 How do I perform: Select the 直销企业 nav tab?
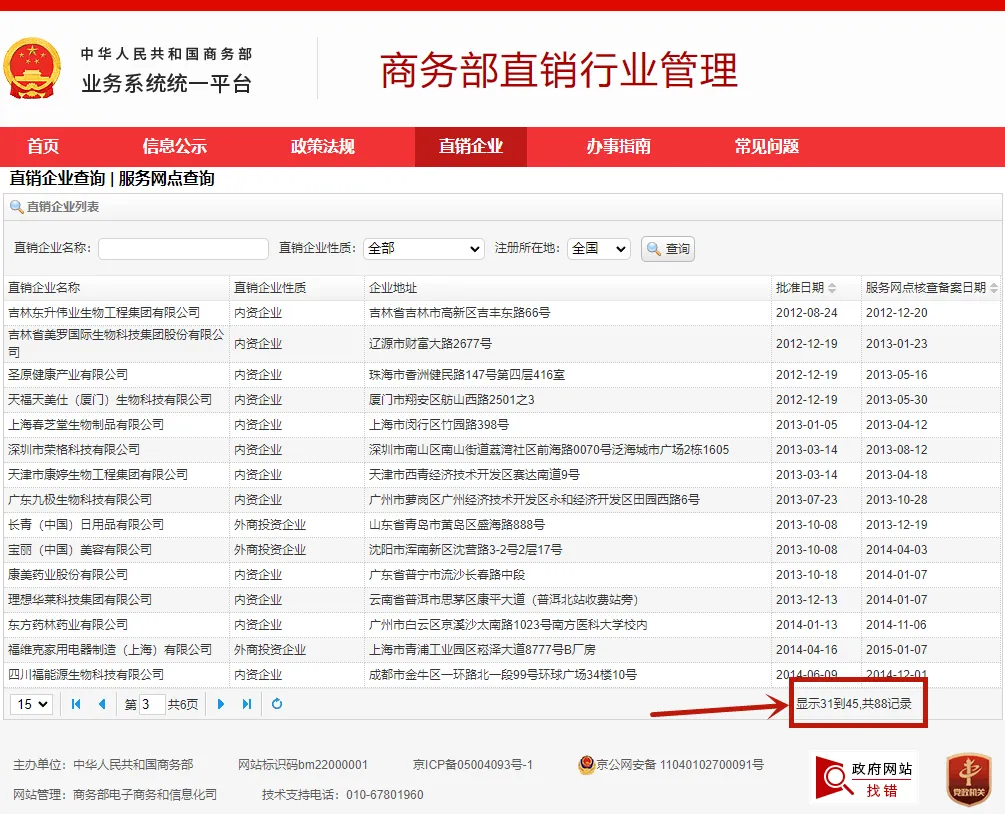tap(470, 146)
